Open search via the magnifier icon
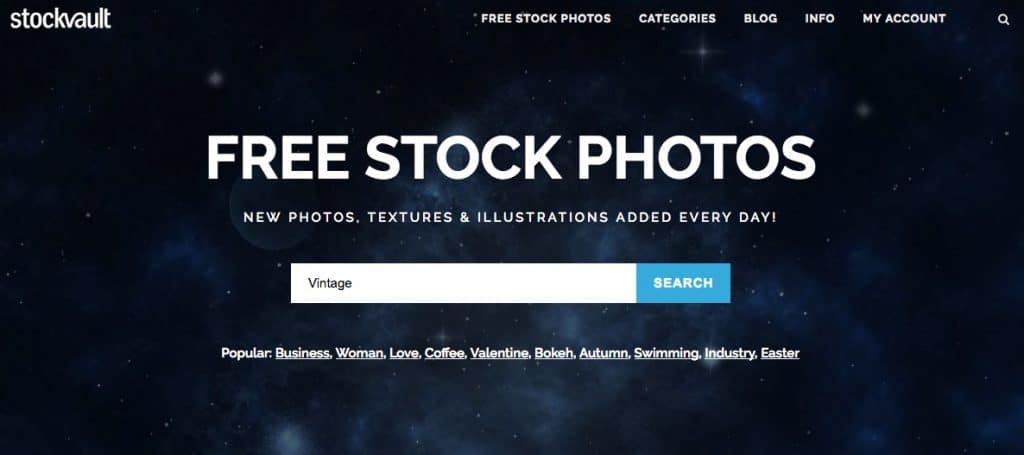Viewport: 1024px width, 455px height. 1004,20
